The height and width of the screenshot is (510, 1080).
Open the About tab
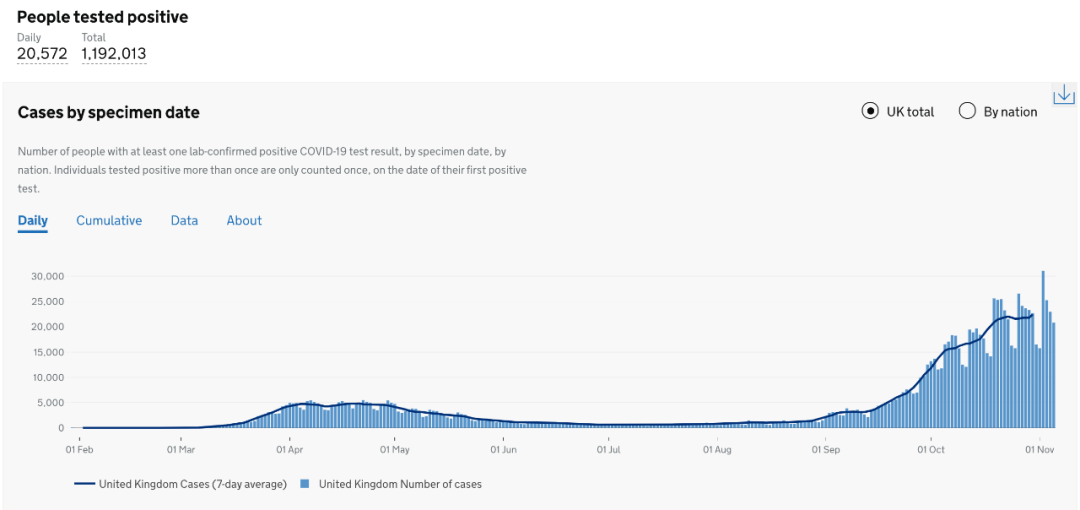(x=245, y=221)
